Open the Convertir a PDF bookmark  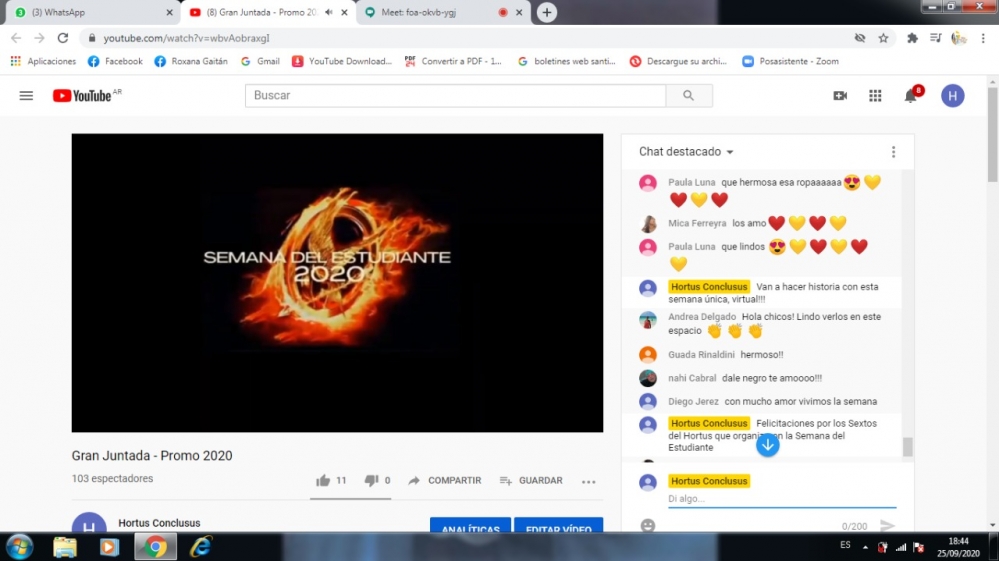point(454,61)
